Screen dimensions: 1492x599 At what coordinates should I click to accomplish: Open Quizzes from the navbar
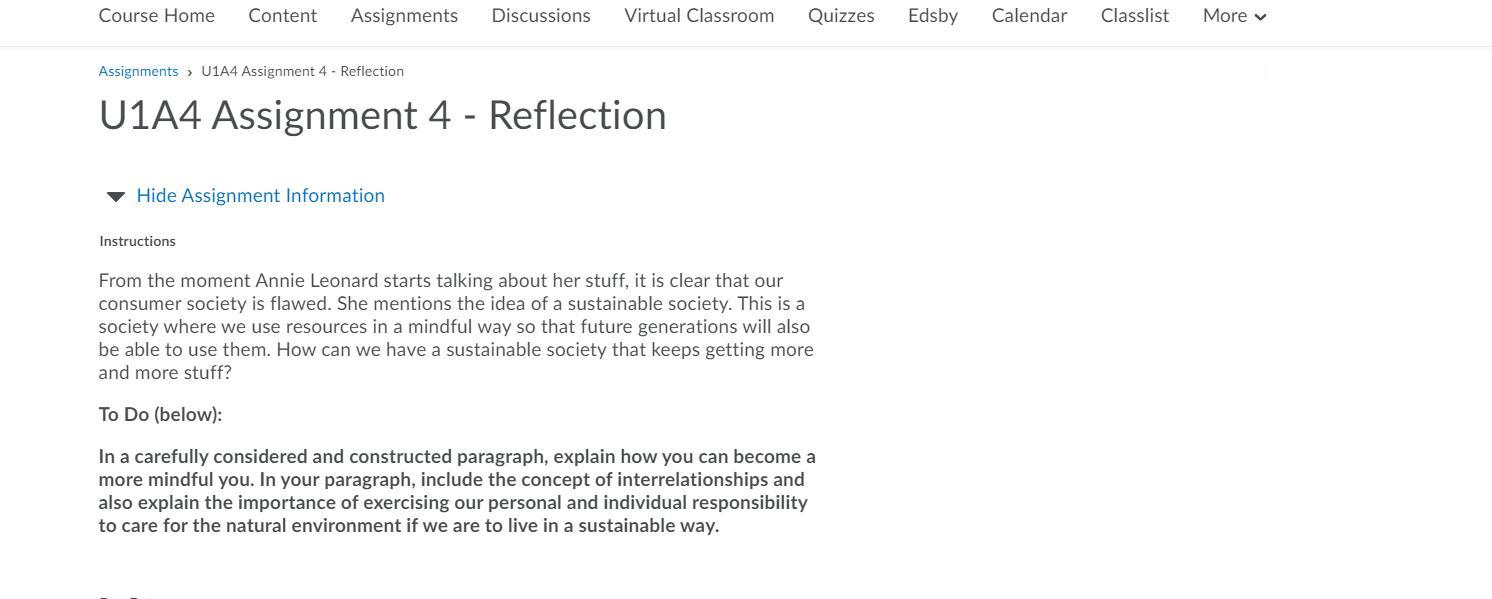click(x=841, y=16)
